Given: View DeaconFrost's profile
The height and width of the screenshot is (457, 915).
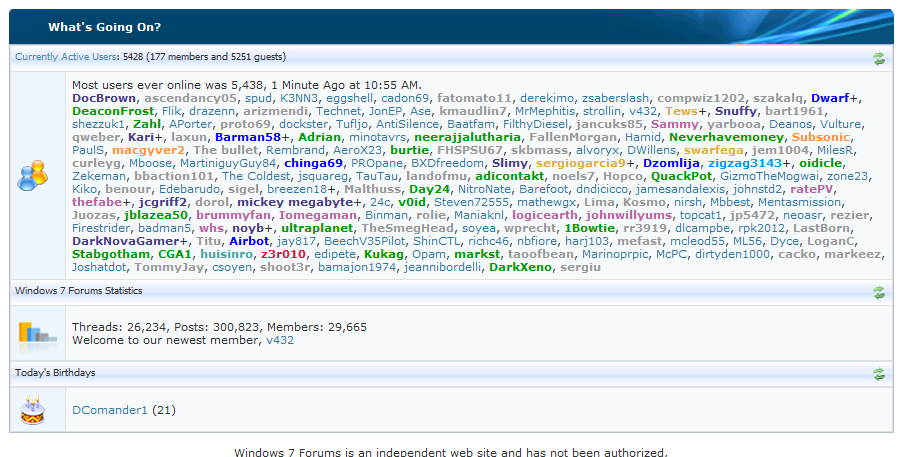Looking at the screenshot, I should (x=113, y=111).
